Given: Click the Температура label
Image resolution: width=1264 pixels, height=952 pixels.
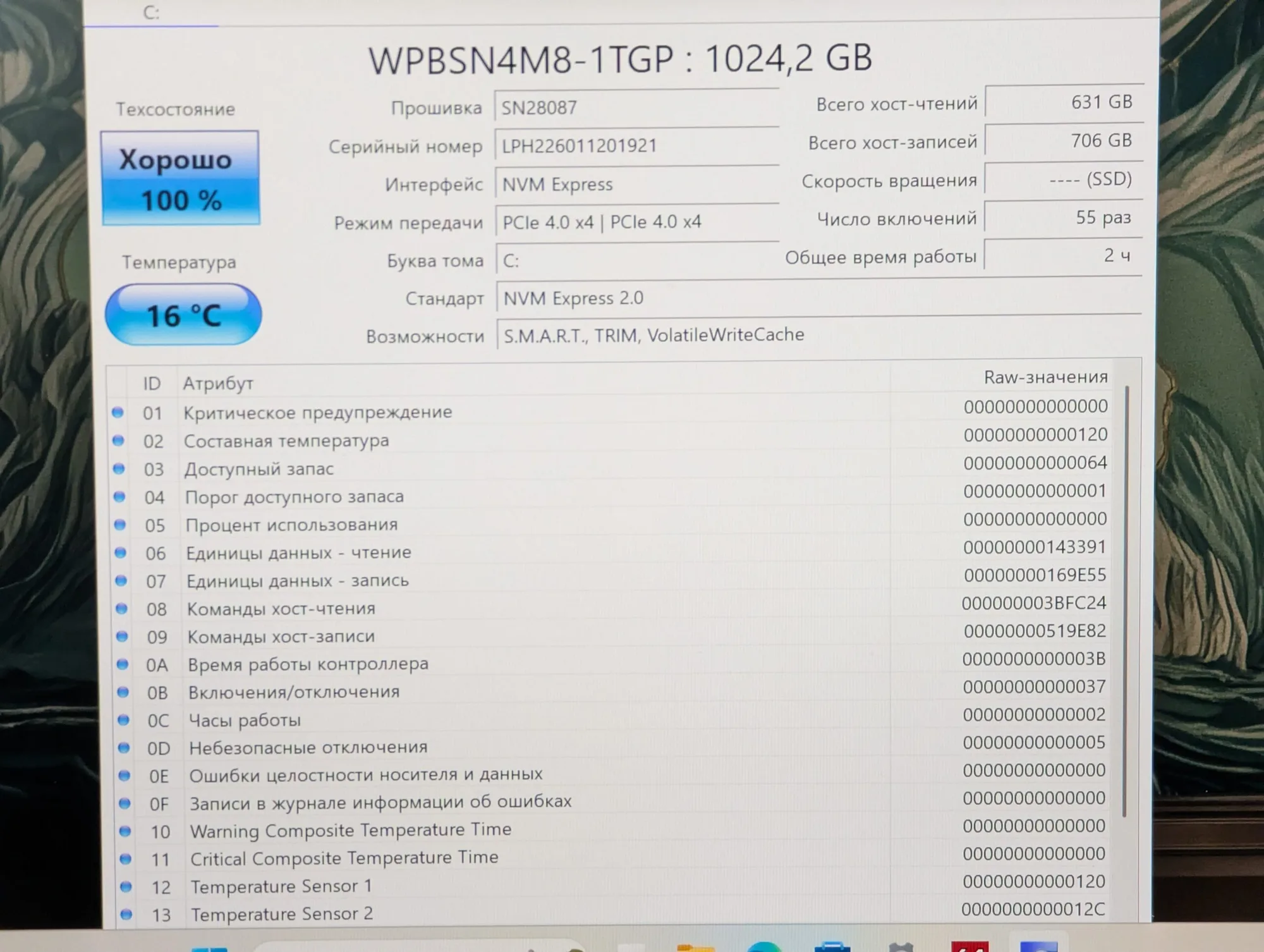Looking at the screenshot, I should pyautogui.click(x=179, y=262).
